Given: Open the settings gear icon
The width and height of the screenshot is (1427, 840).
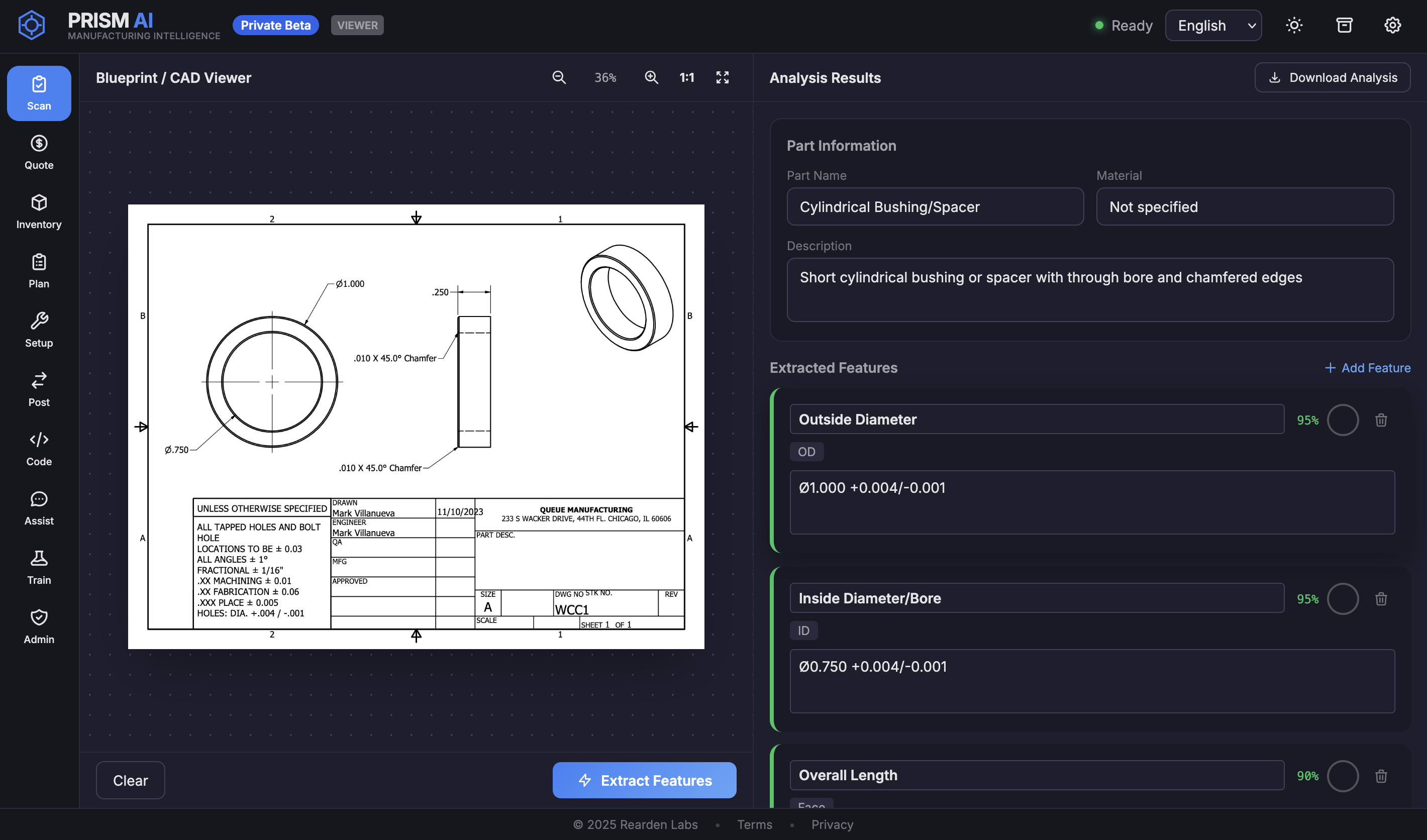Looking at the screenshot, I should click(x=1392, y=26).
